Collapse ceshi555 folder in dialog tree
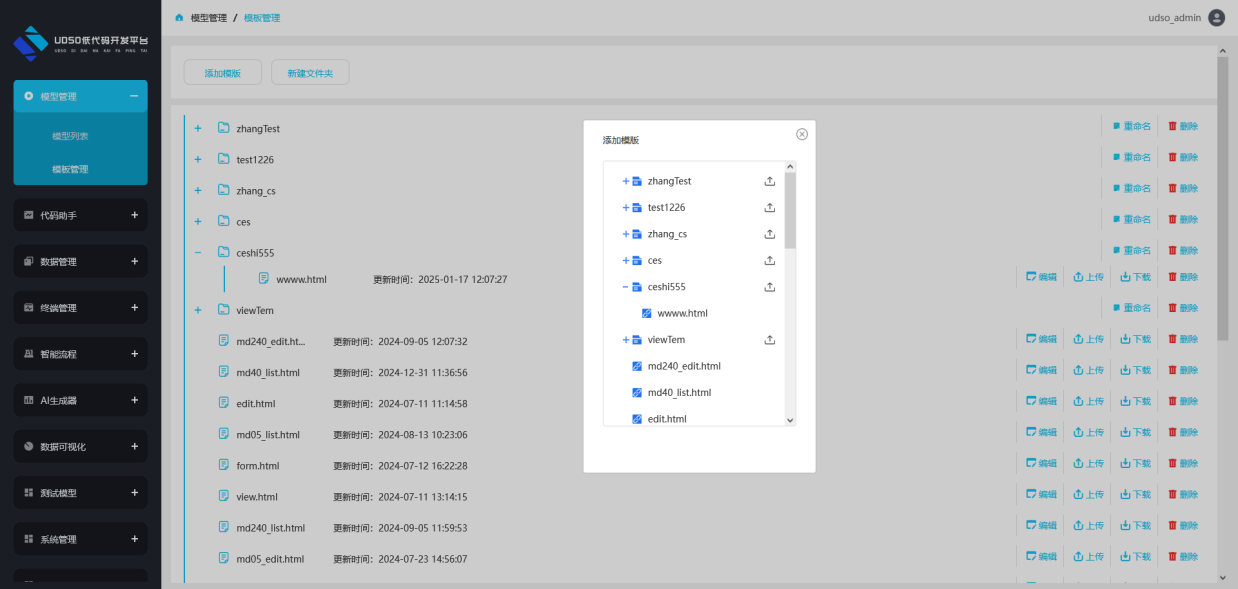This screenshot has width=1238, height=589. [626, 287]
